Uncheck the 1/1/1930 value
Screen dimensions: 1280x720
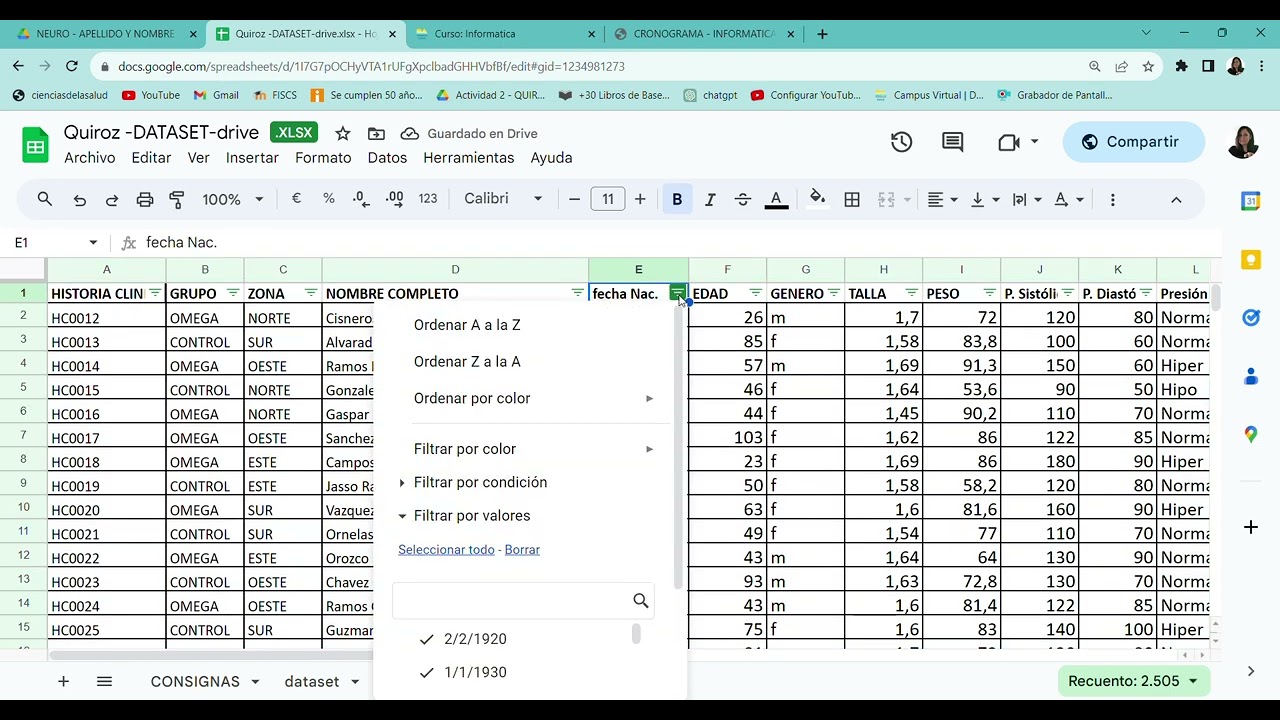click(x=427, y=673)
